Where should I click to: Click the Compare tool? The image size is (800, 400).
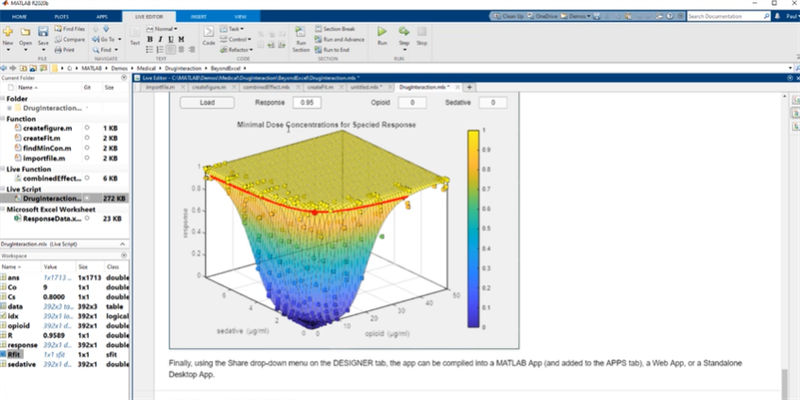pos(70,39)
